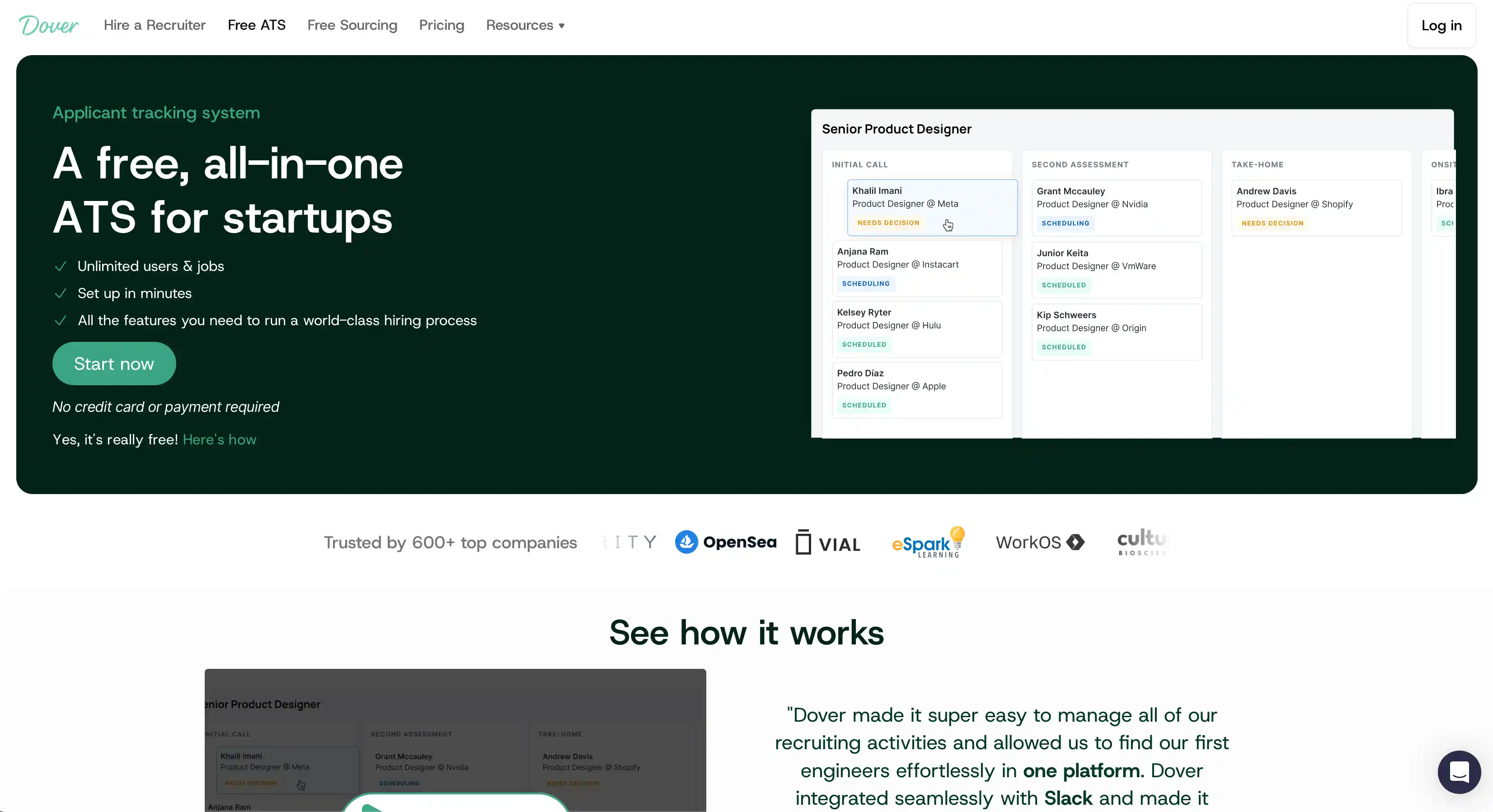Image resolution: width=1493 pixels, height=812 pixels.
Task: Click the Log in button
Action: pyautogui.click(x=1441, y=25)
